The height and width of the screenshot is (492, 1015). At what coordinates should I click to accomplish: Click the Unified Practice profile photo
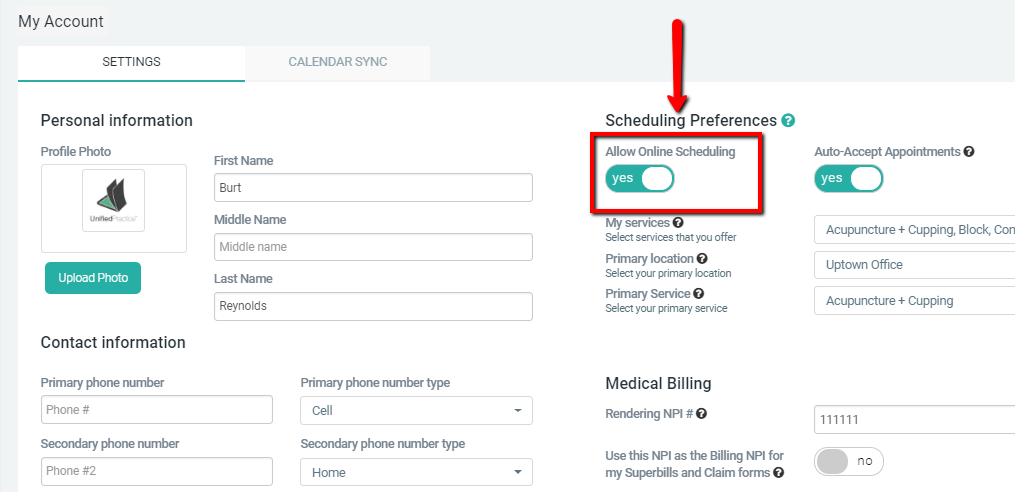[x=113, y=201]
